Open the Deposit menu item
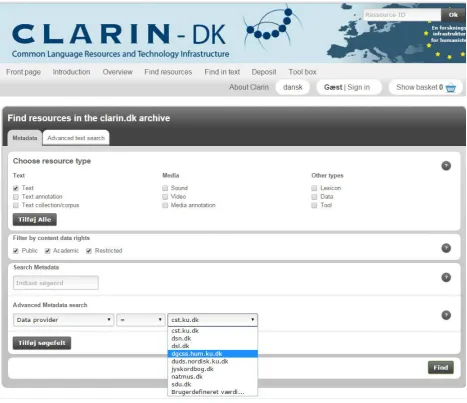Viewport: 467px width, 403px height. (x=264, y=72)
